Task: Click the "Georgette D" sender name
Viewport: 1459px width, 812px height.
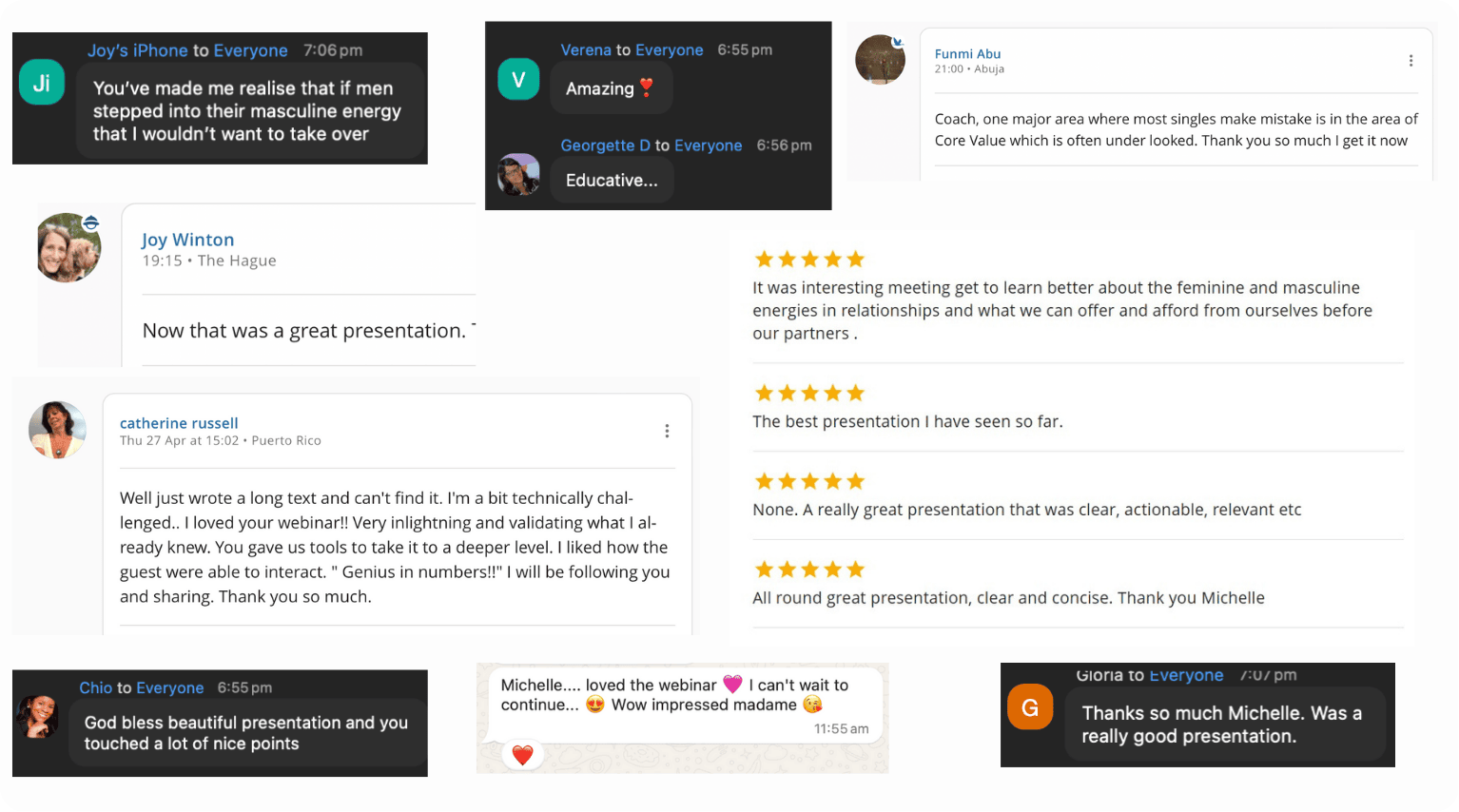Action: pyautogui.click(x=605, y=145)
